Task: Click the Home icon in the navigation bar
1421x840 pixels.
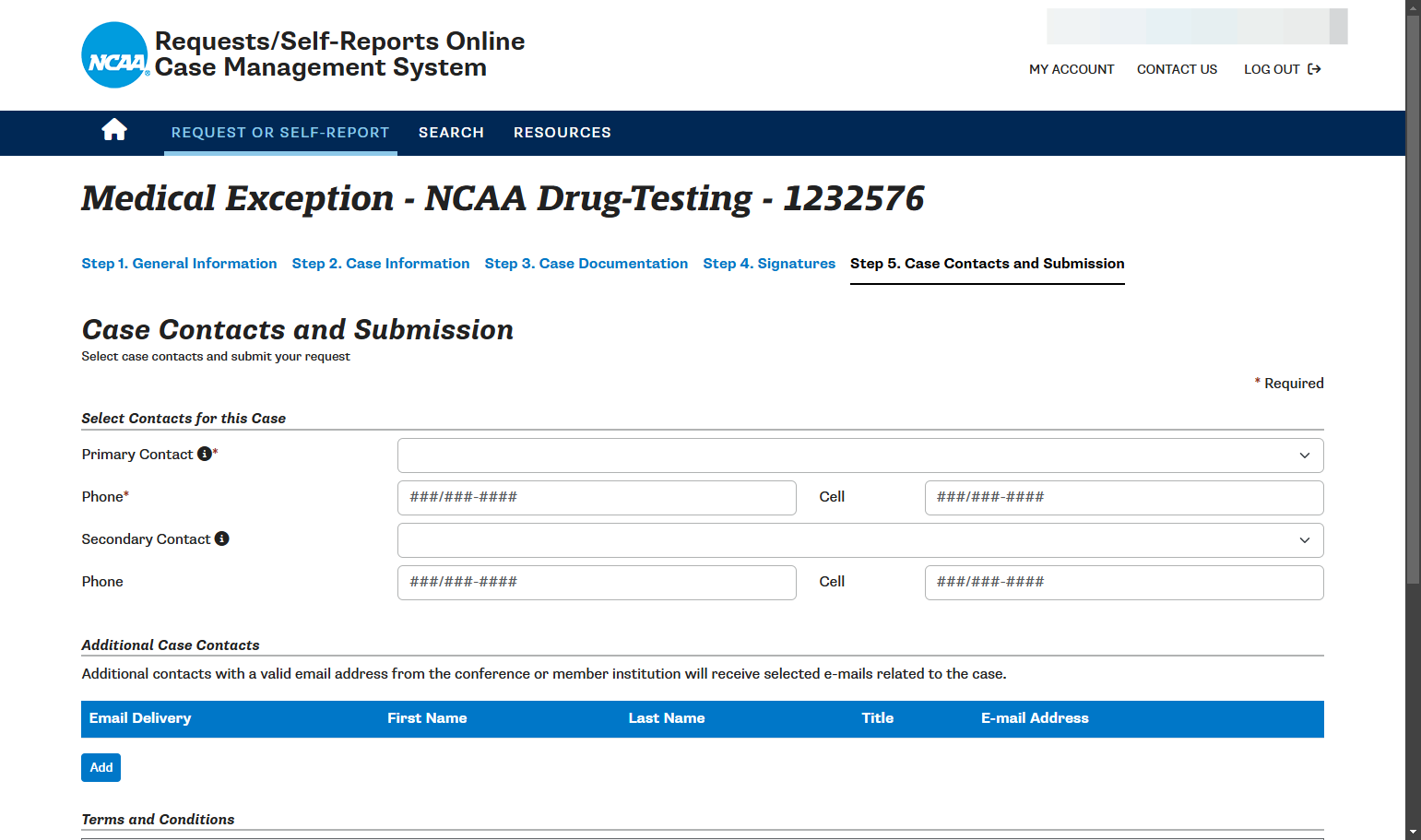Action: click(x=114, y=130)
